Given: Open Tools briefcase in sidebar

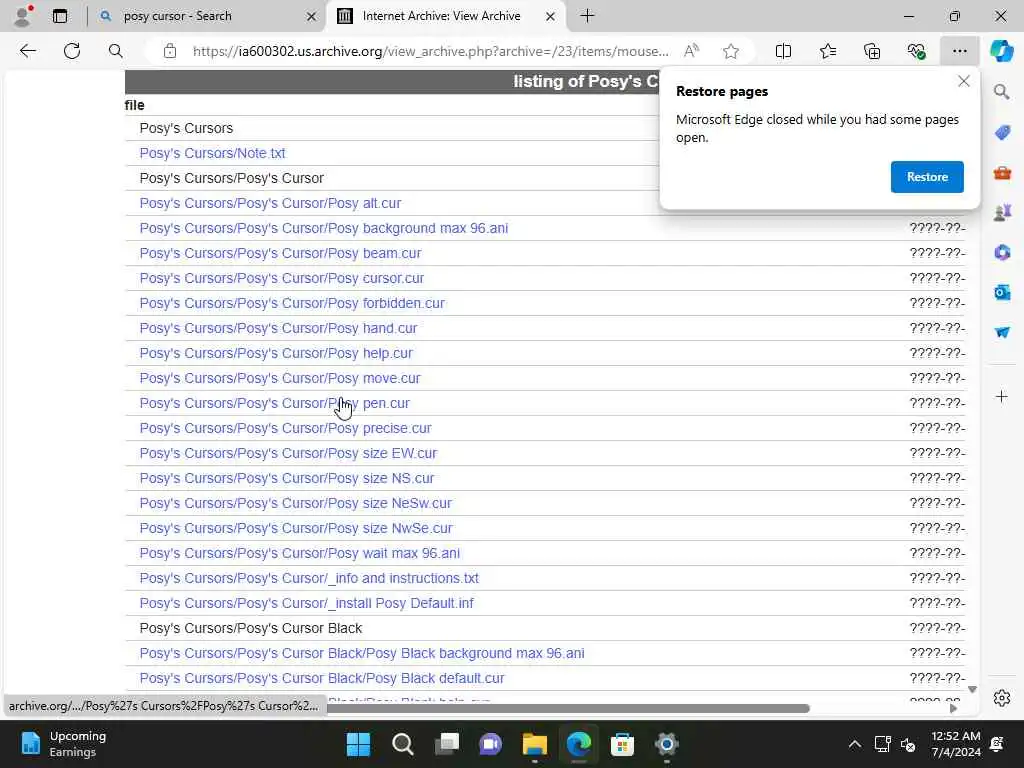Looking at the screenshot, I should point(1002,172).
